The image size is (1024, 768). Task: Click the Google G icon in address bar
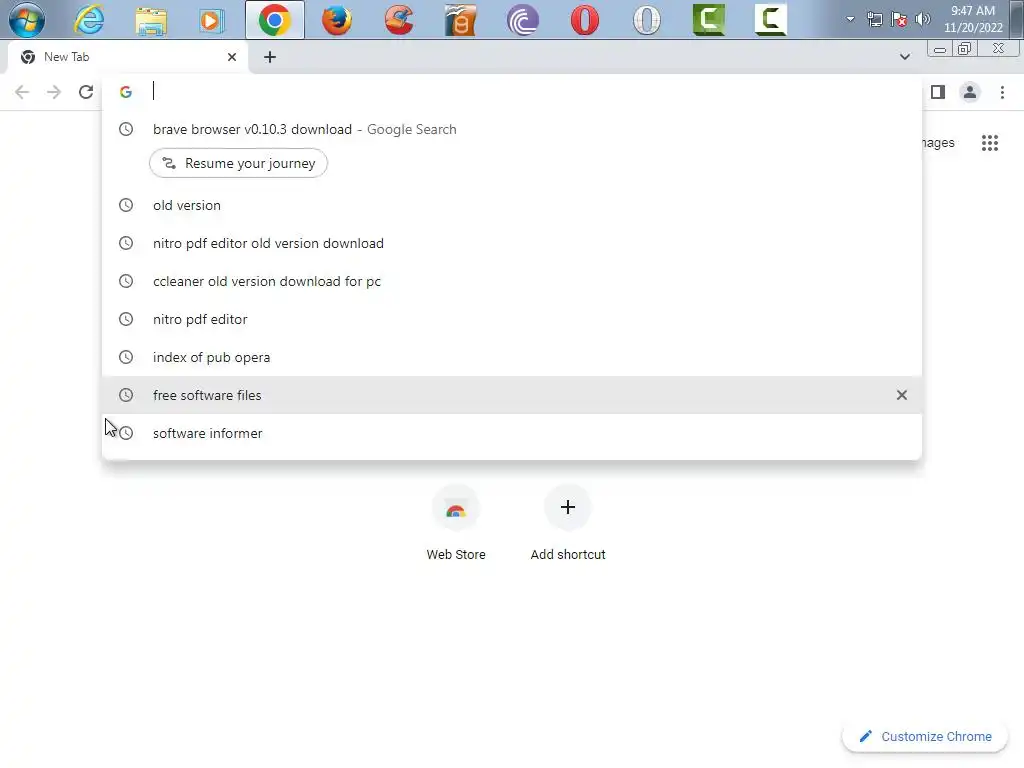126,92
